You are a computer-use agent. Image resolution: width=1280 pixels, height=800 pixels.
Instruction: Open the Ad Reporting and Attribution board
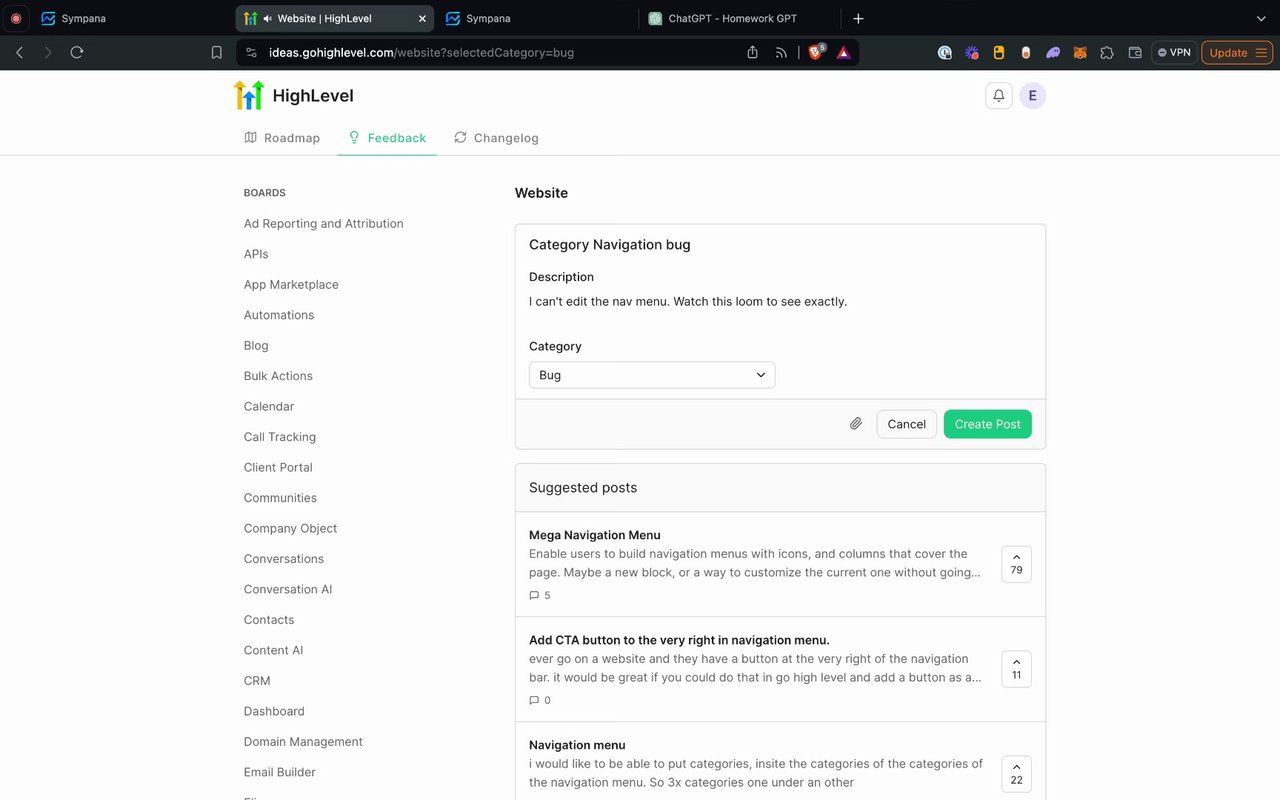pos(324,224)
